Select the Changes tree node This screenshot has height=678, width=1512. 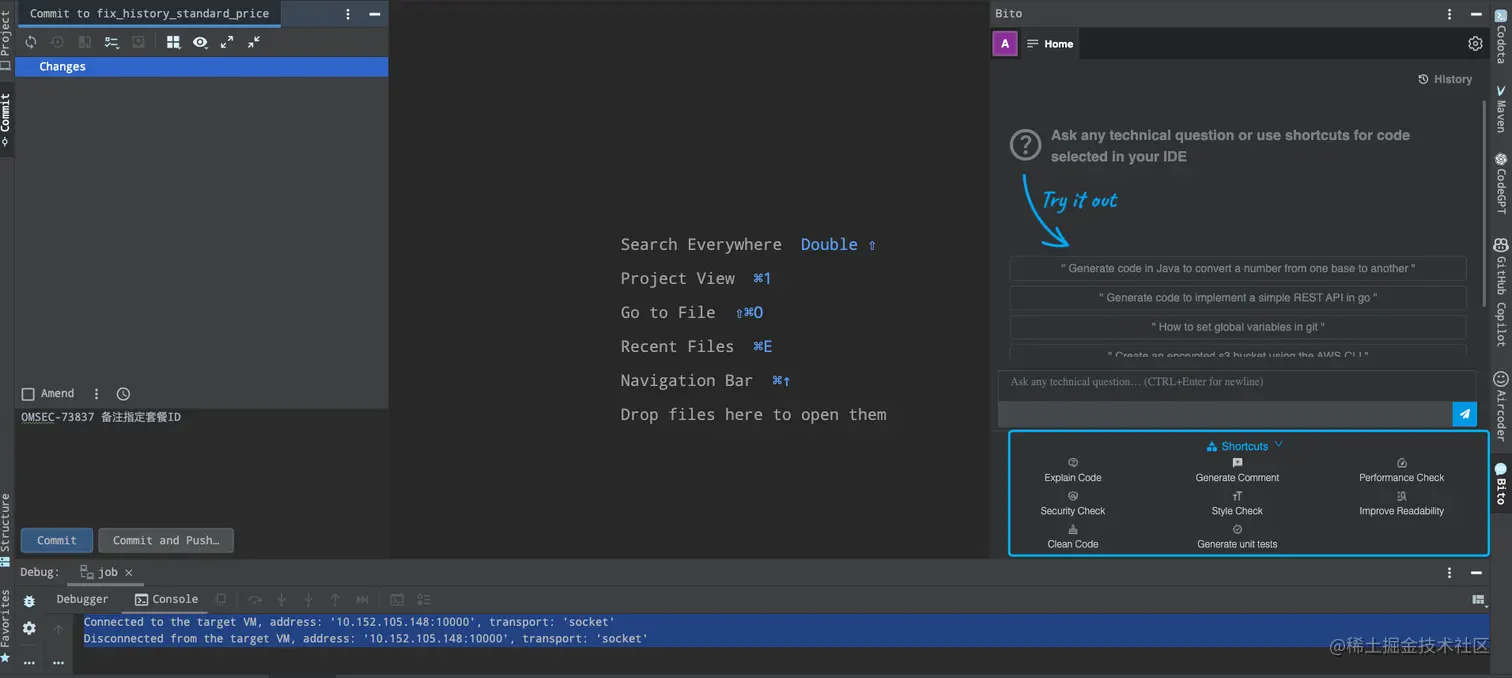pyautogui.click(x=202, y=67)
